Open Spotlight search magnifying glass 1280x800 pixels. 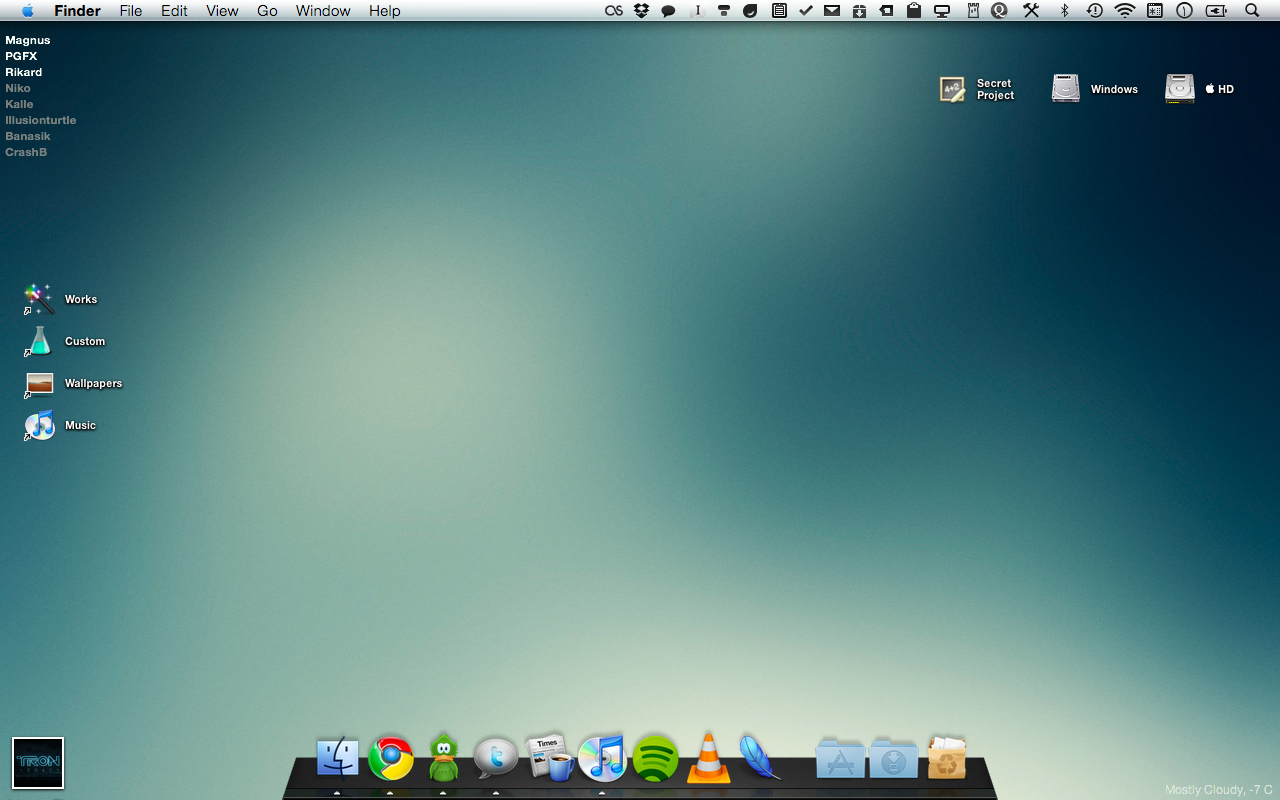coord(1252,10)
